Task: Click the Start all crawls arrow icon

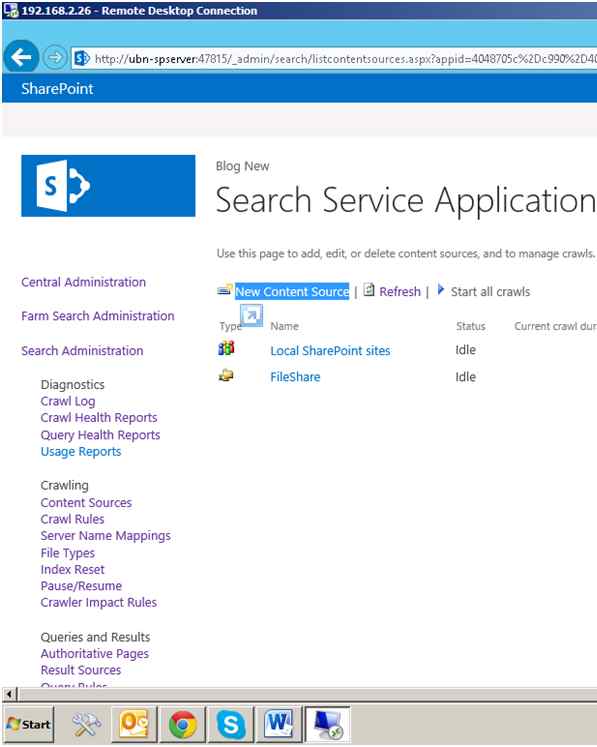Action: tap(441, 290)
